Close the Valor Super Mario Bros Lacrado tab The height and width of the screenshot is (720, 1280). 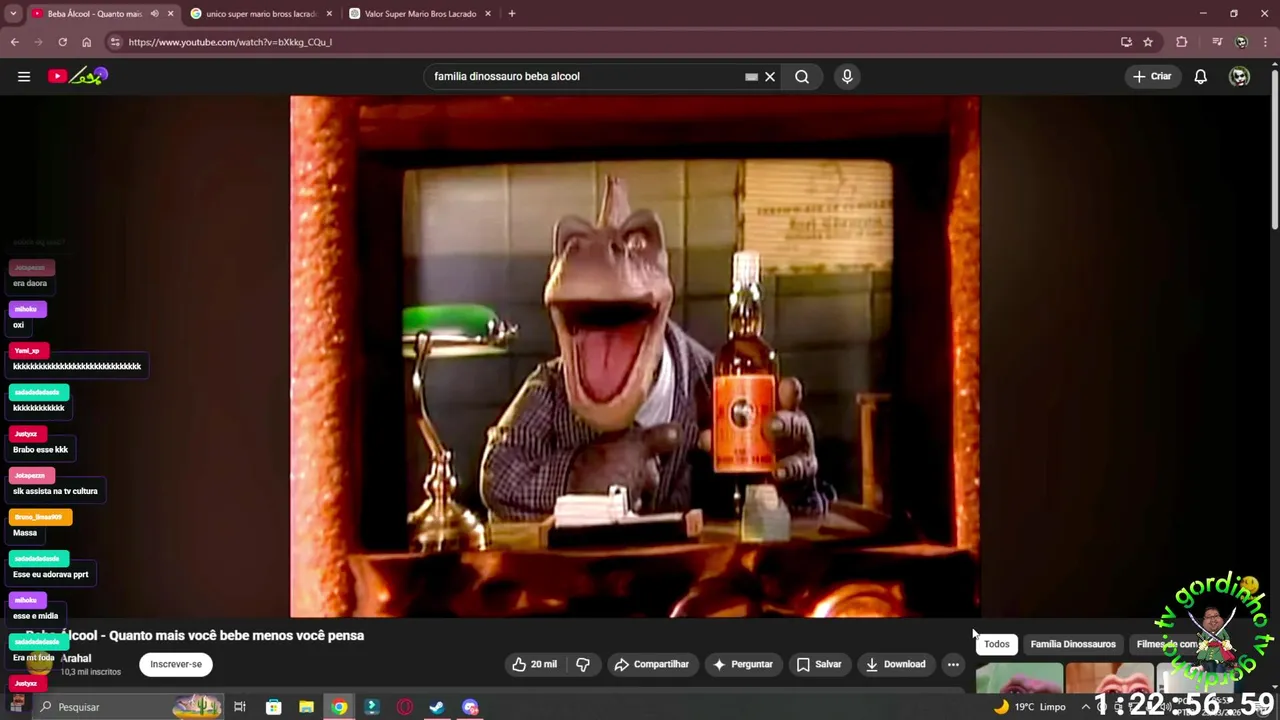point(488,14)
